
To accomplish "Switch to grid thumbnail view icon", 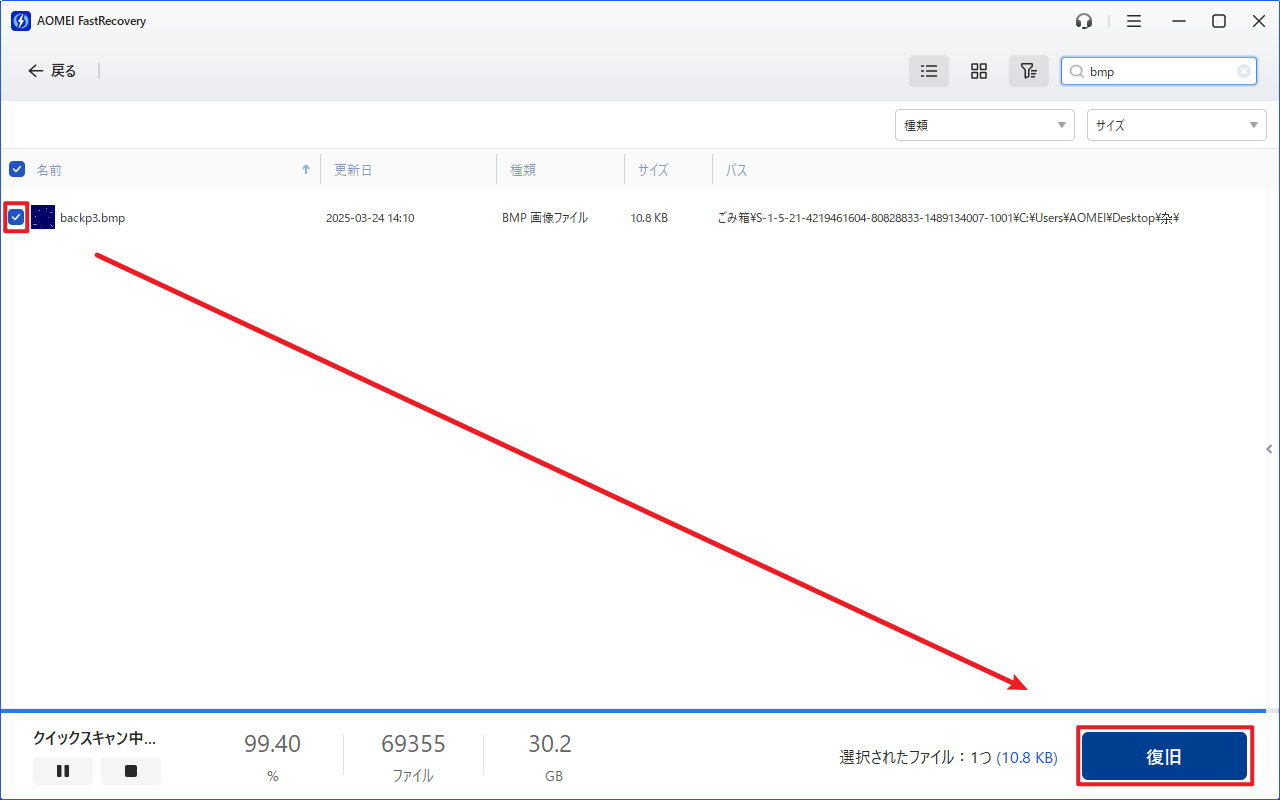I will click(979, 71).
